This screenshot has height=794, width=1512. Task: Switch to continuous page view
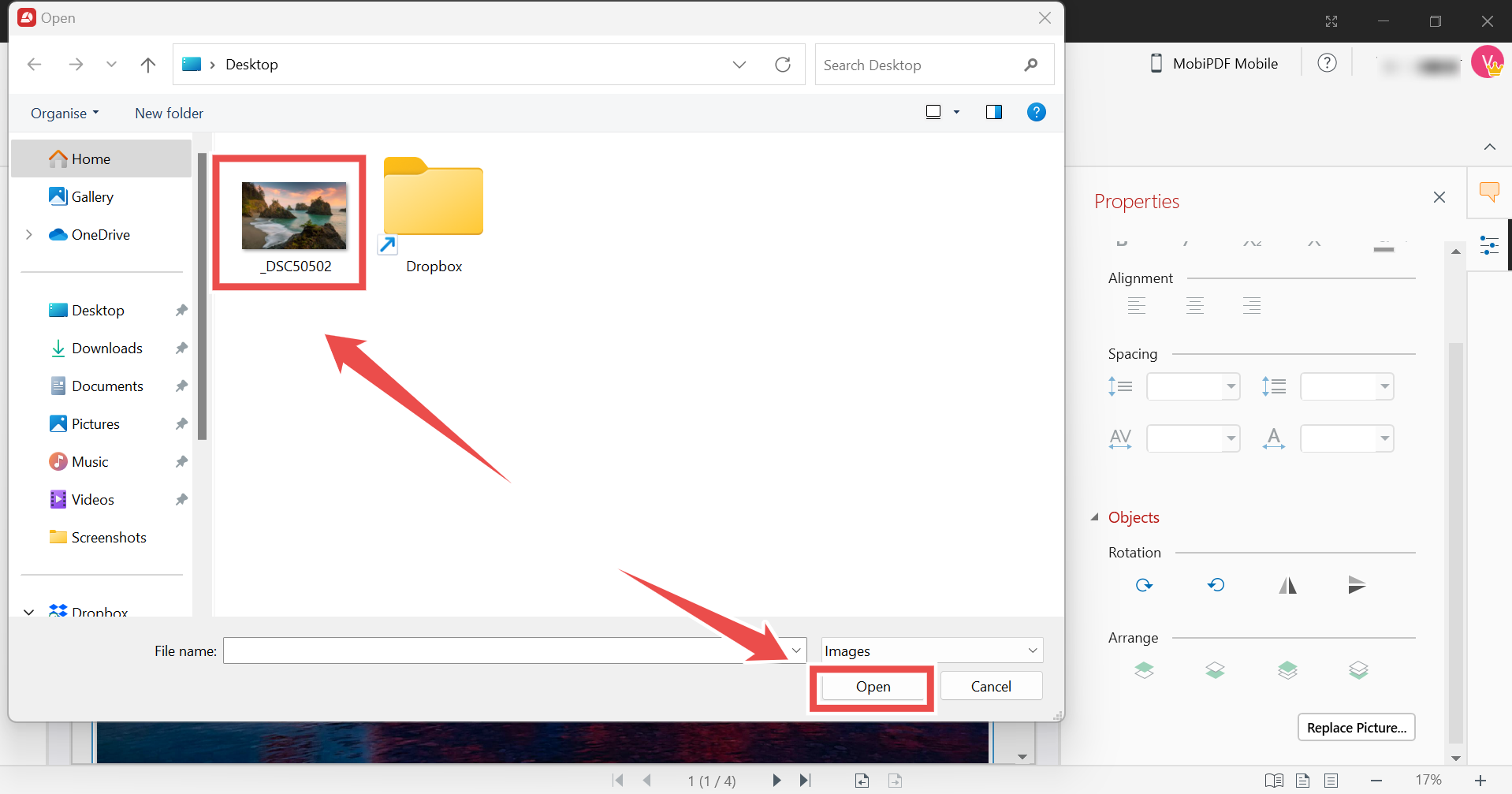(1331, 781)
